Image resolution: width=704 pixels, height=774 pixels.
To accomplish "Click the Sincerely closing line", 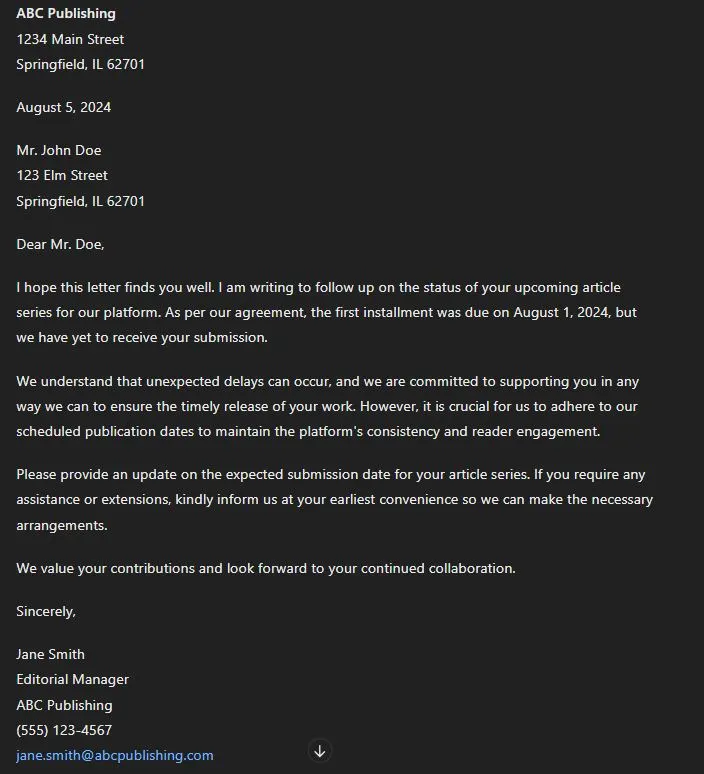I will tap(46, 611).
